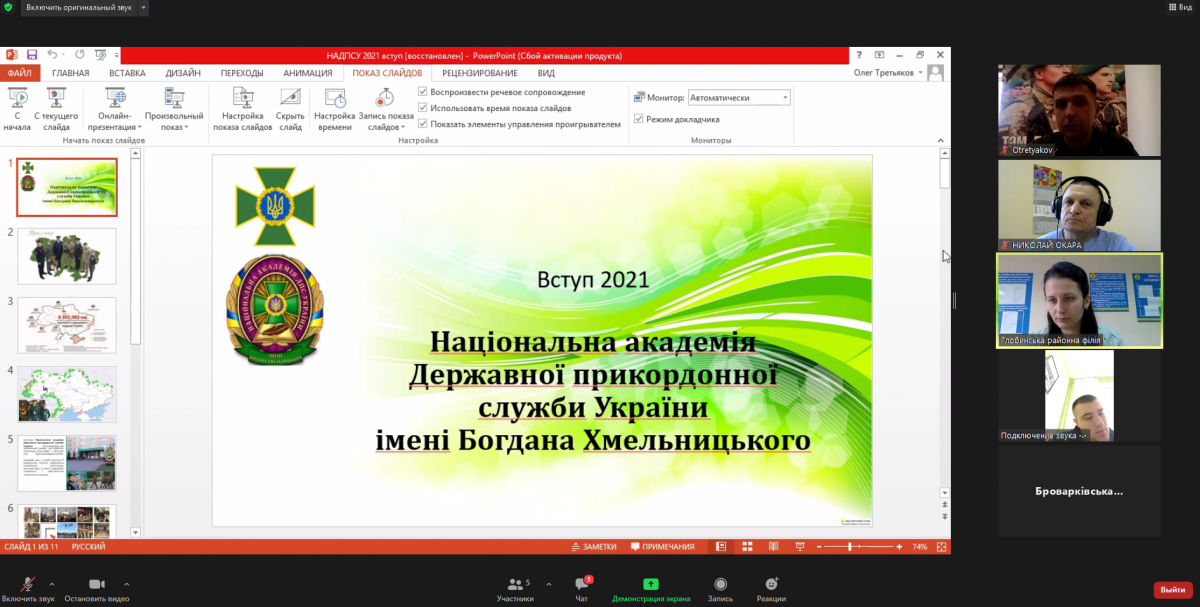Open the Монитор dropdown list

coord(784,98)
